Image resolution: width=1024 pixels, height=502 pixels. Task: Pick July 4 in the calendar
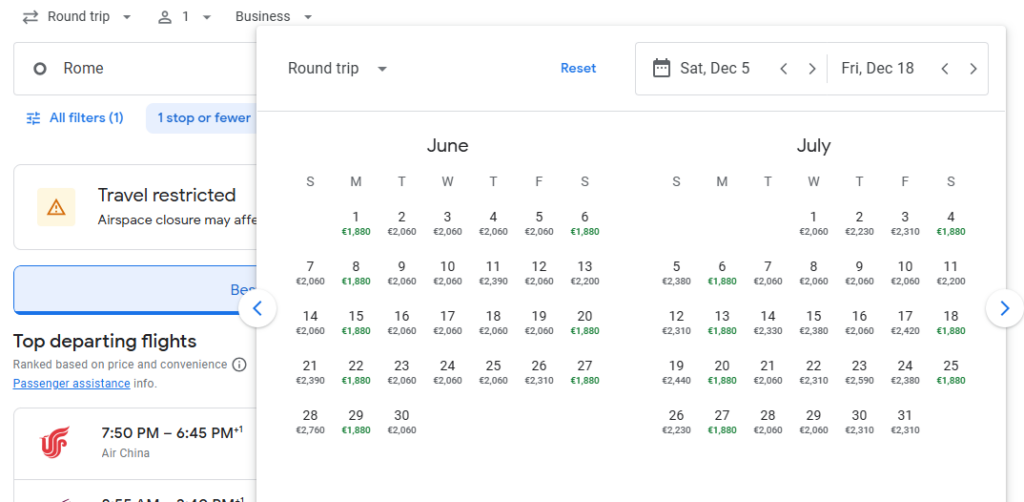tap(950, 223)
